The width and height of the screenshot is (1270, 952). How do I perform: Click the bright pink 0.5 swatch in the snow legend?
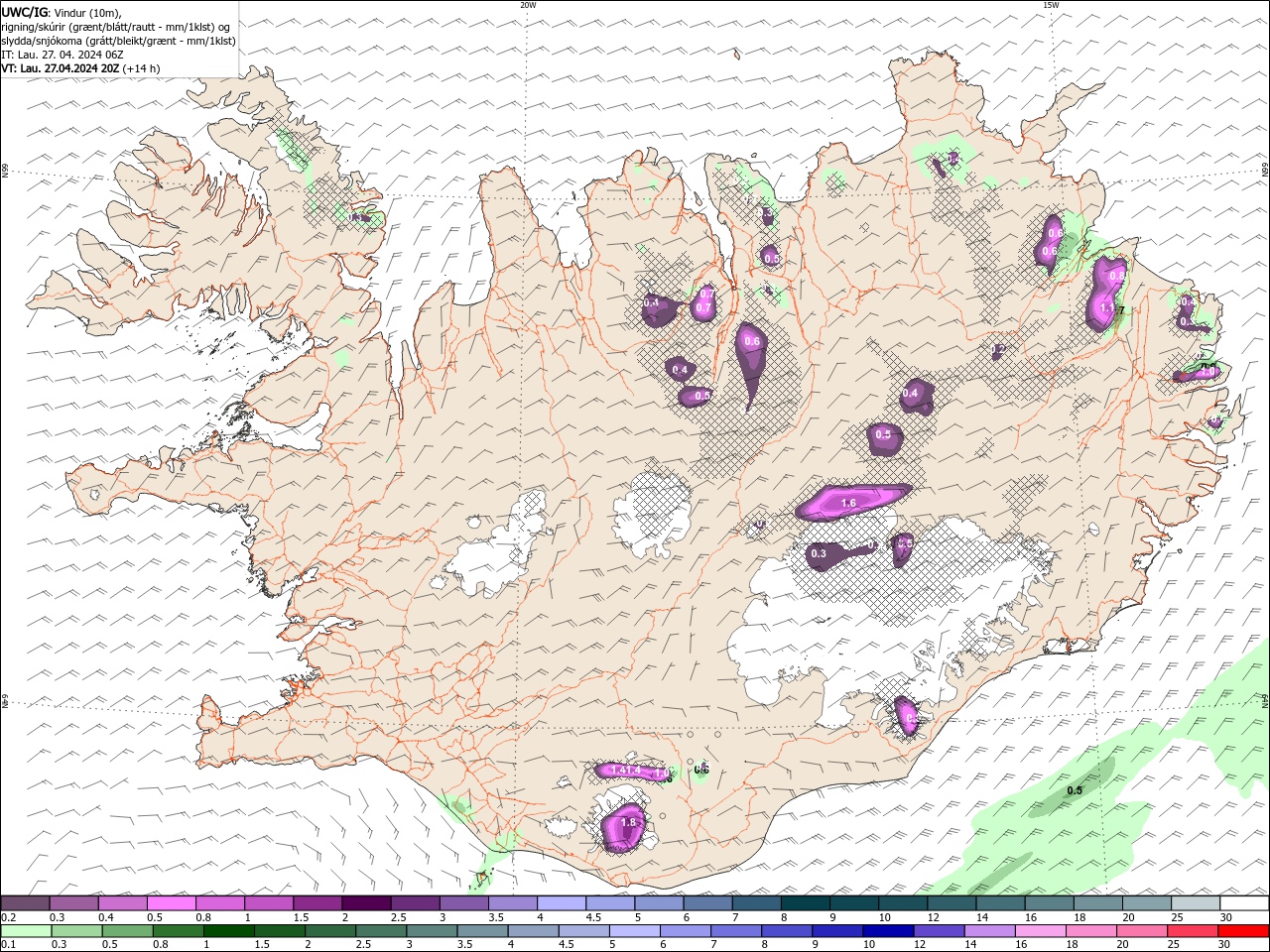coord(172,903)
